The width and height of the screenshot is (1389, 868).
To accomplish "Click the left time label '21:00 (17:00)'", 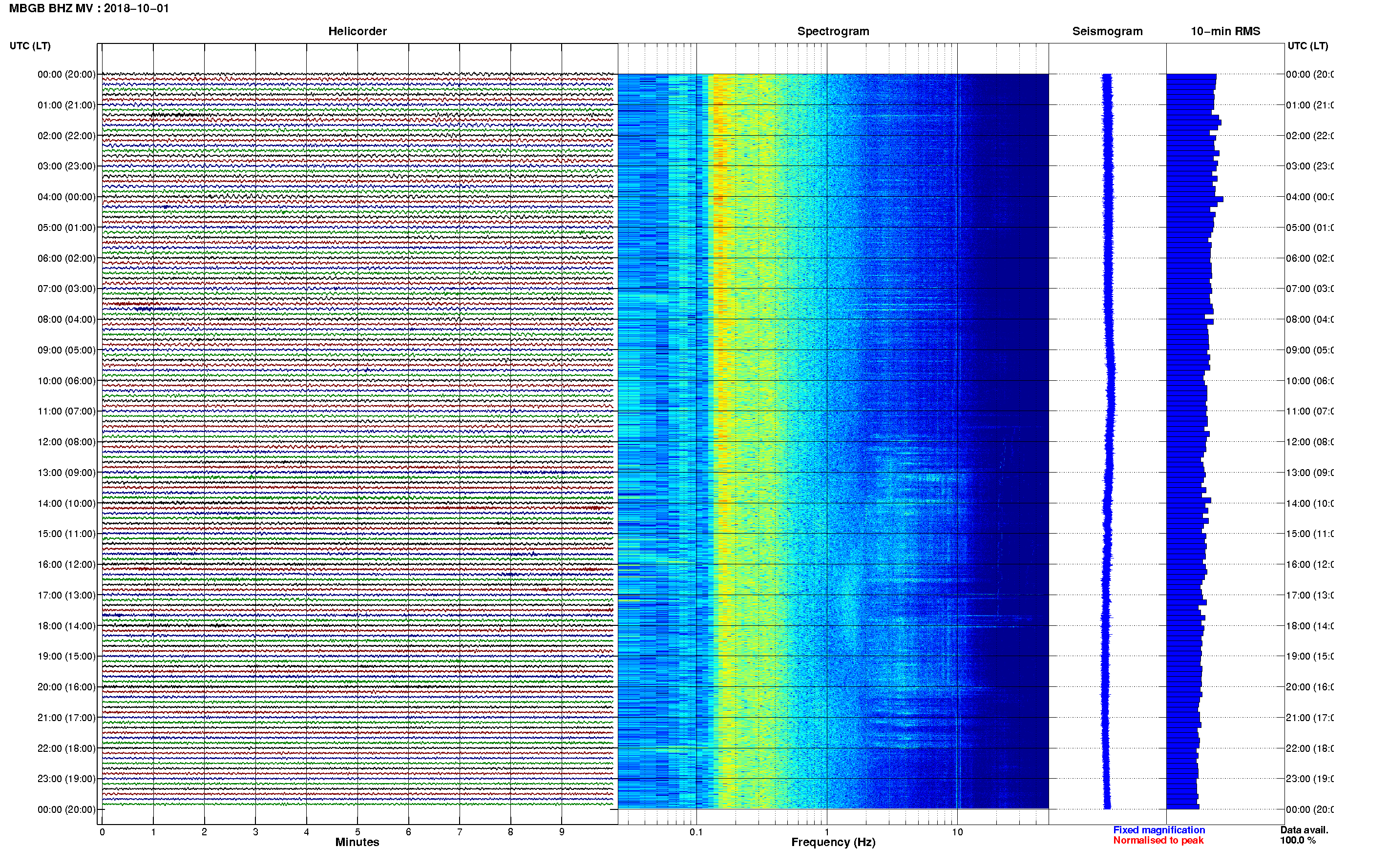I will click(66, 718).
